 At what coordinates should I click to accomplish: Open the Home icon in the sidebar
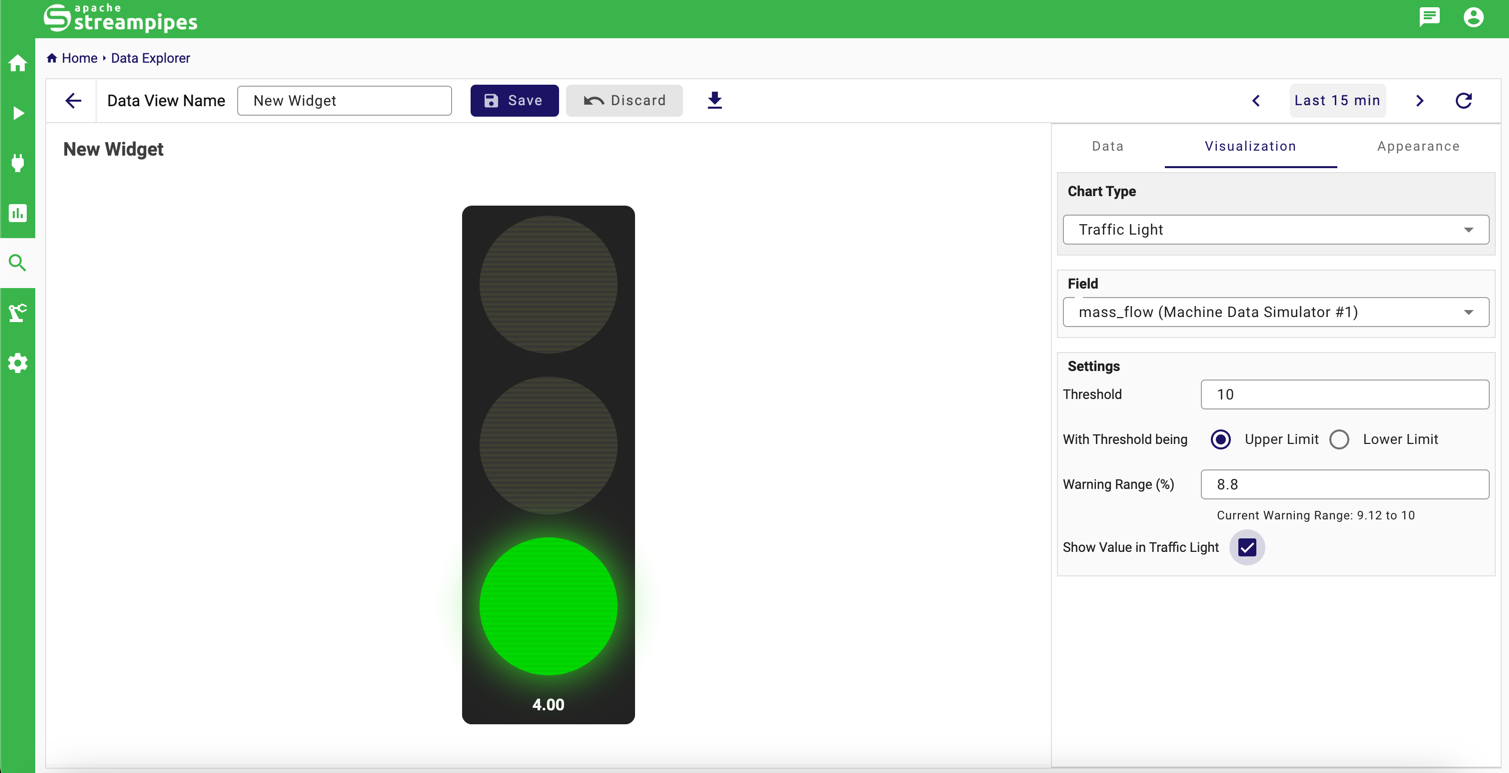point(18,64)
